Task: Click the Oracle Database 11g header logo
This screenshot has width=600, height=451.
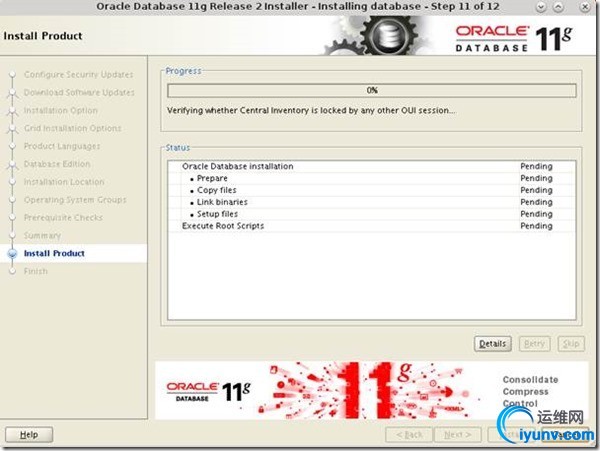Action: click(514, 39)
